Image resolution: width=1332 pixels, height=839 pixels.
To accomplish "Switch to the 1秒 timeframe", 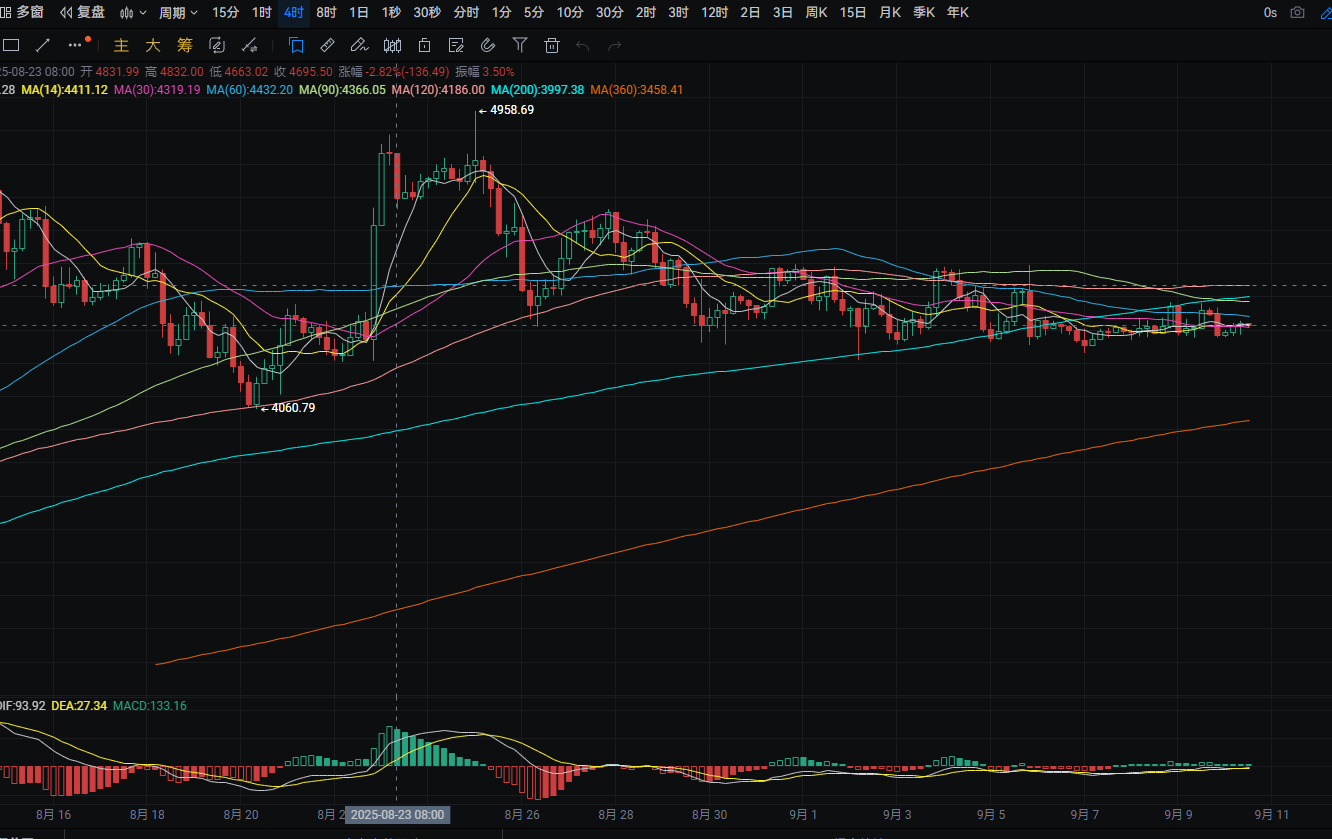I will 391,13.
